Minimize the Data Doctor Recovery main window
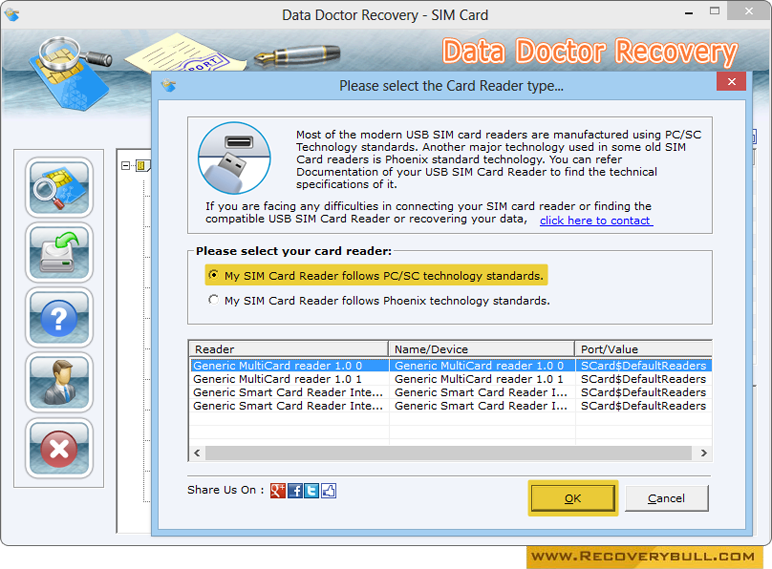 click(x=689, y=12)
